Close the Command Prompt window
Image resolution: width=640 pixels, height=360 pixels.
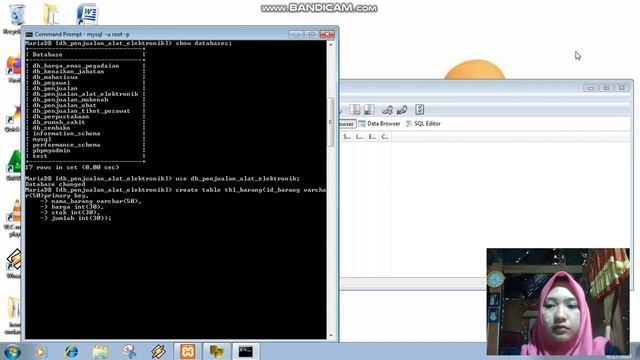[x=327, y=34]
